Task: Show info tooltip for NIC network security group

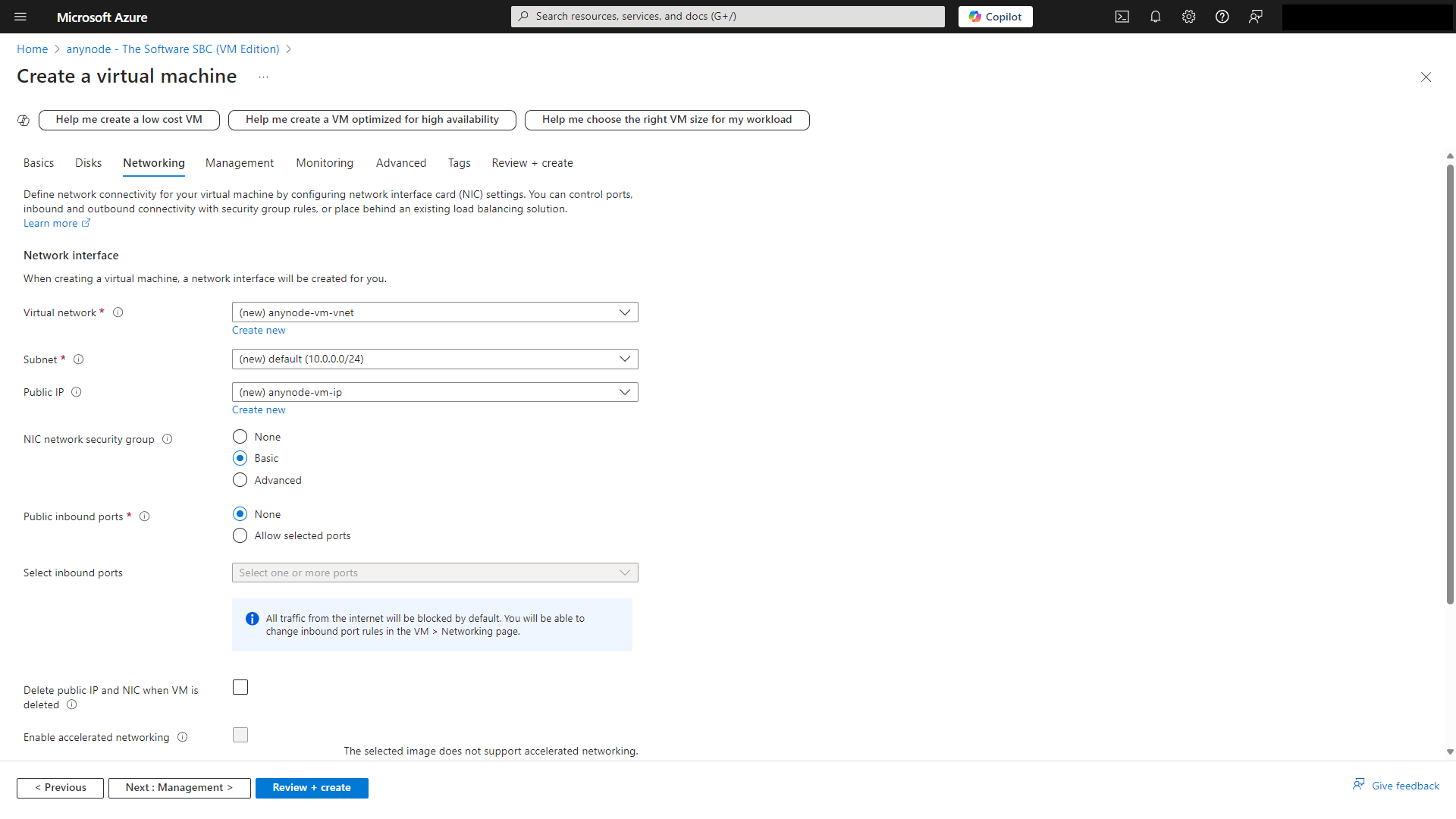Action: [x=168, y=439]
